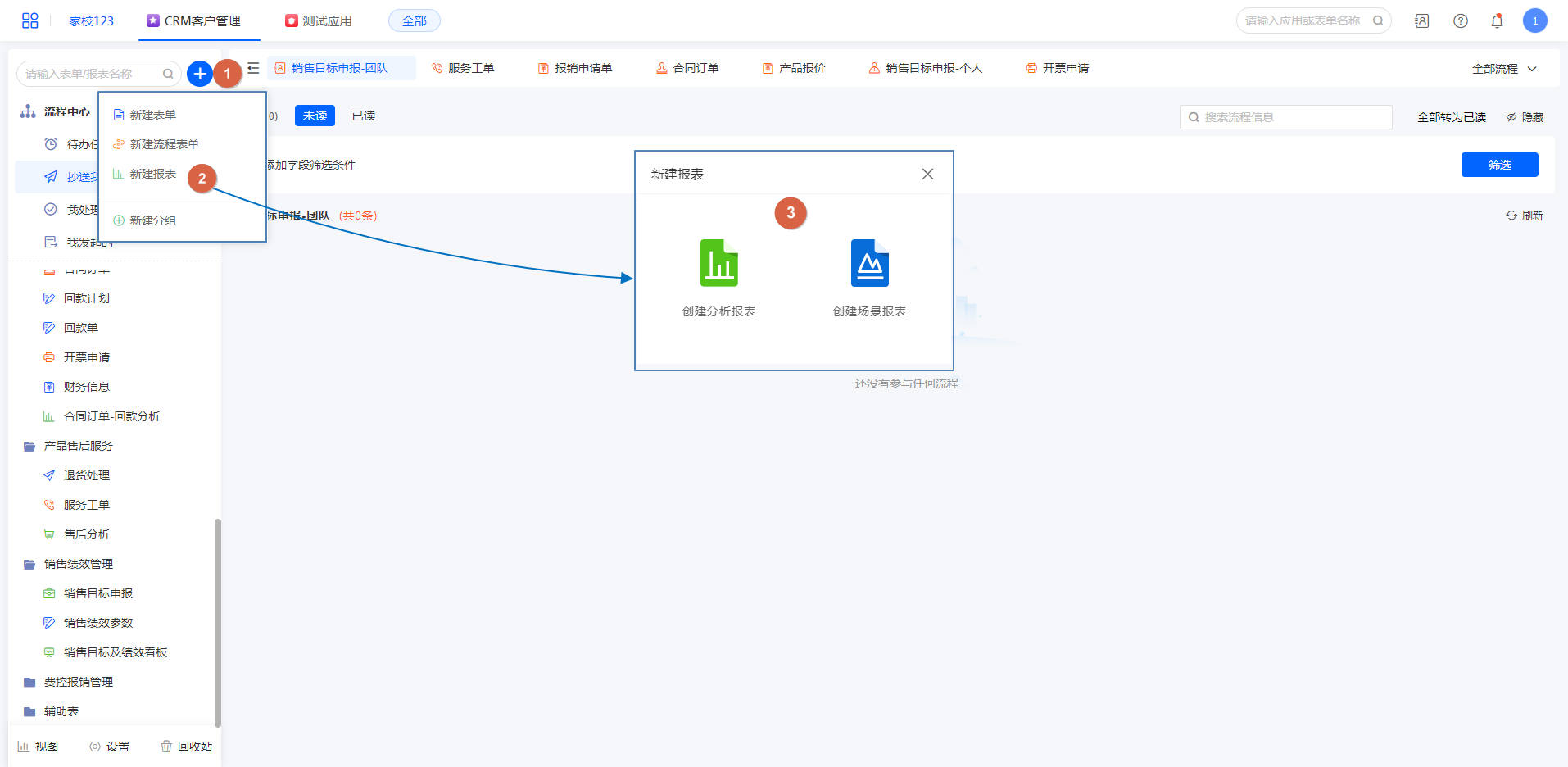Click the blue 筛选 button
Screen dimensions: 1568x767
click(x=1499, y=165)
